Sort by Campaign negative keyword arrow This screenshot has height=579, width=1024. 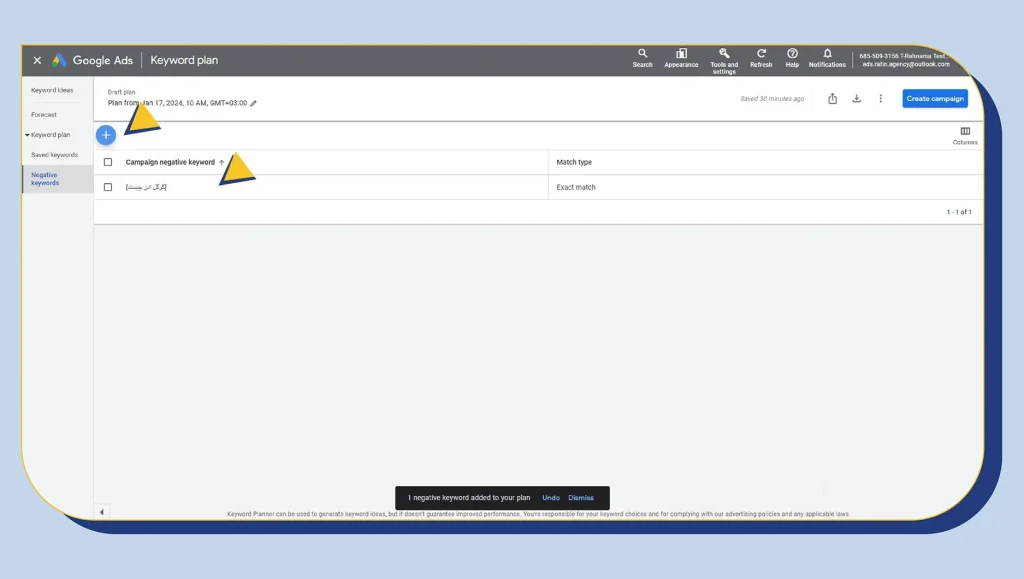pyautogui.click(x=221, y=163)
